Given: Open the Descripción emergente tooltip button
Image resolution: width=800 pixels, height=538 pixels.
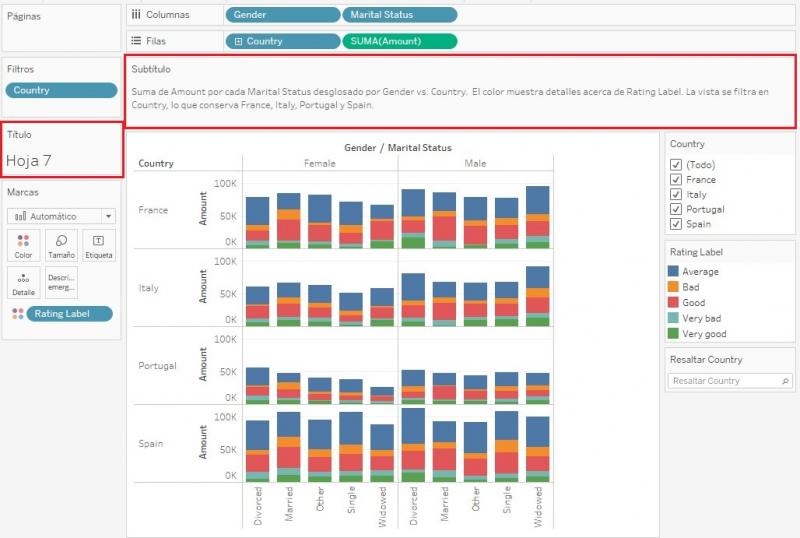Looking at the screenshot, I should [61, 283].
